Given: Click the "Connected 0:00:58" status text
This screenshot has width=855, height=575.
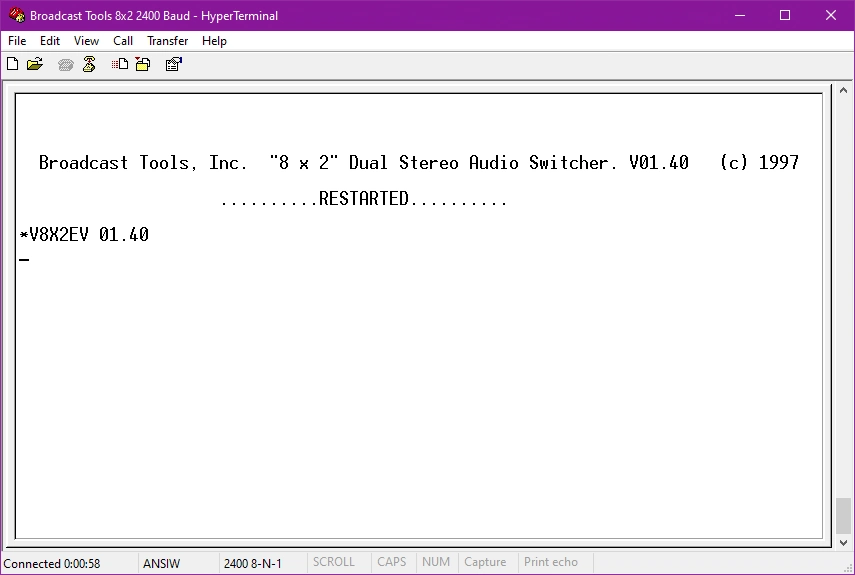Looking at the screenshot, I should (x=52, y=563).
